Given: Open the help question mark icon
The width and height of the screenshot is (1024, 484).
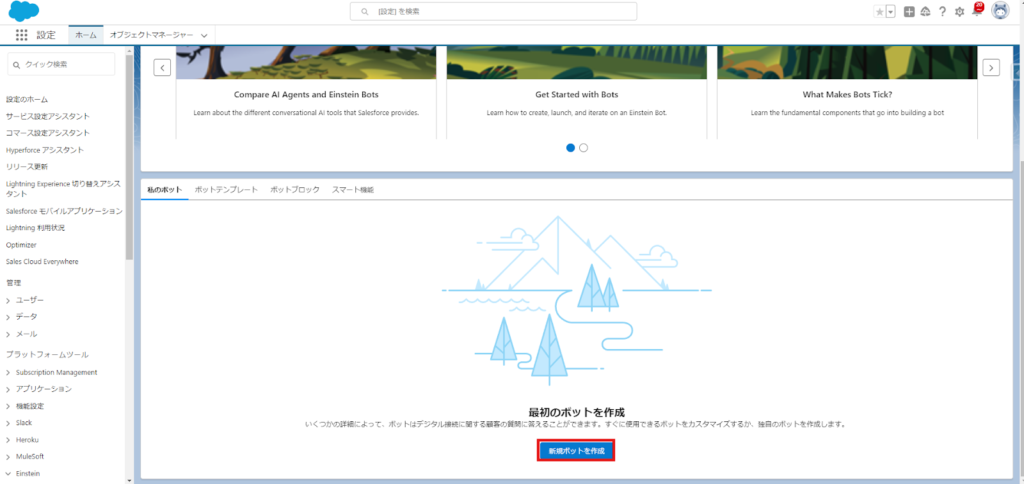Looking at the screenshot, I should click(942, 12).
